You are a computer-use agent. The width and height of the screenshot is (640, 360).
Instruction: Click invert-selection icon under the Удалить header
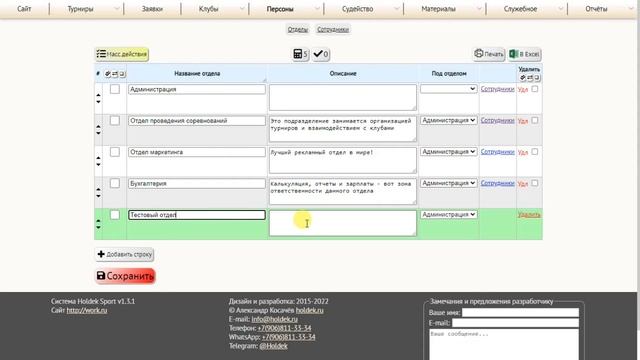tap(530, 78)
